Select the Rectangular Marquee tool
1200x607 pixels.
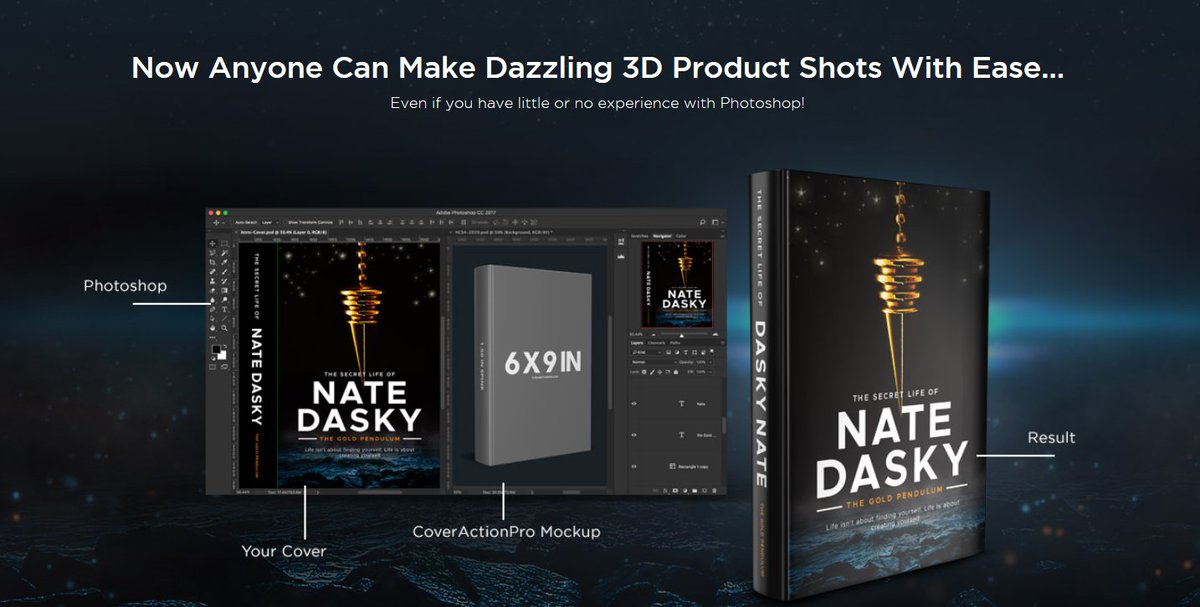click(x=224, y=243)
